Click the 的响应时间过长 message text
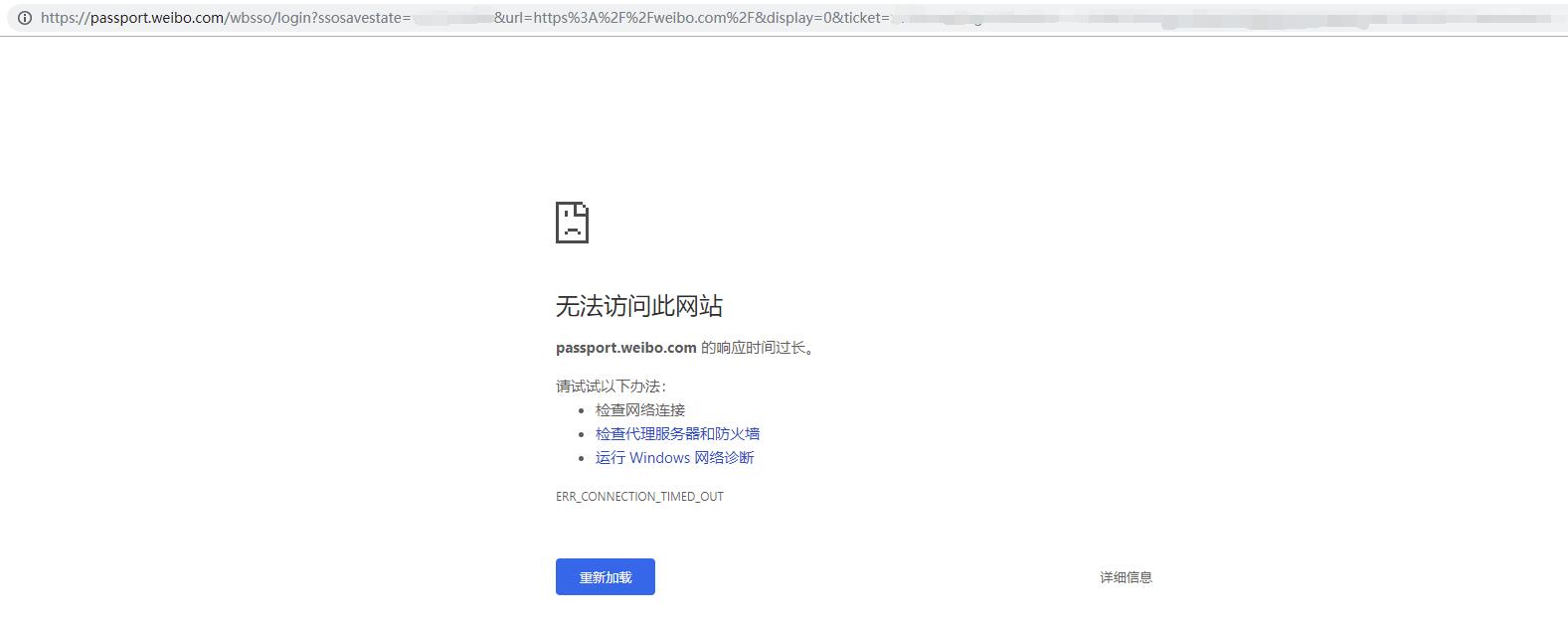 [x=758, y=348]
